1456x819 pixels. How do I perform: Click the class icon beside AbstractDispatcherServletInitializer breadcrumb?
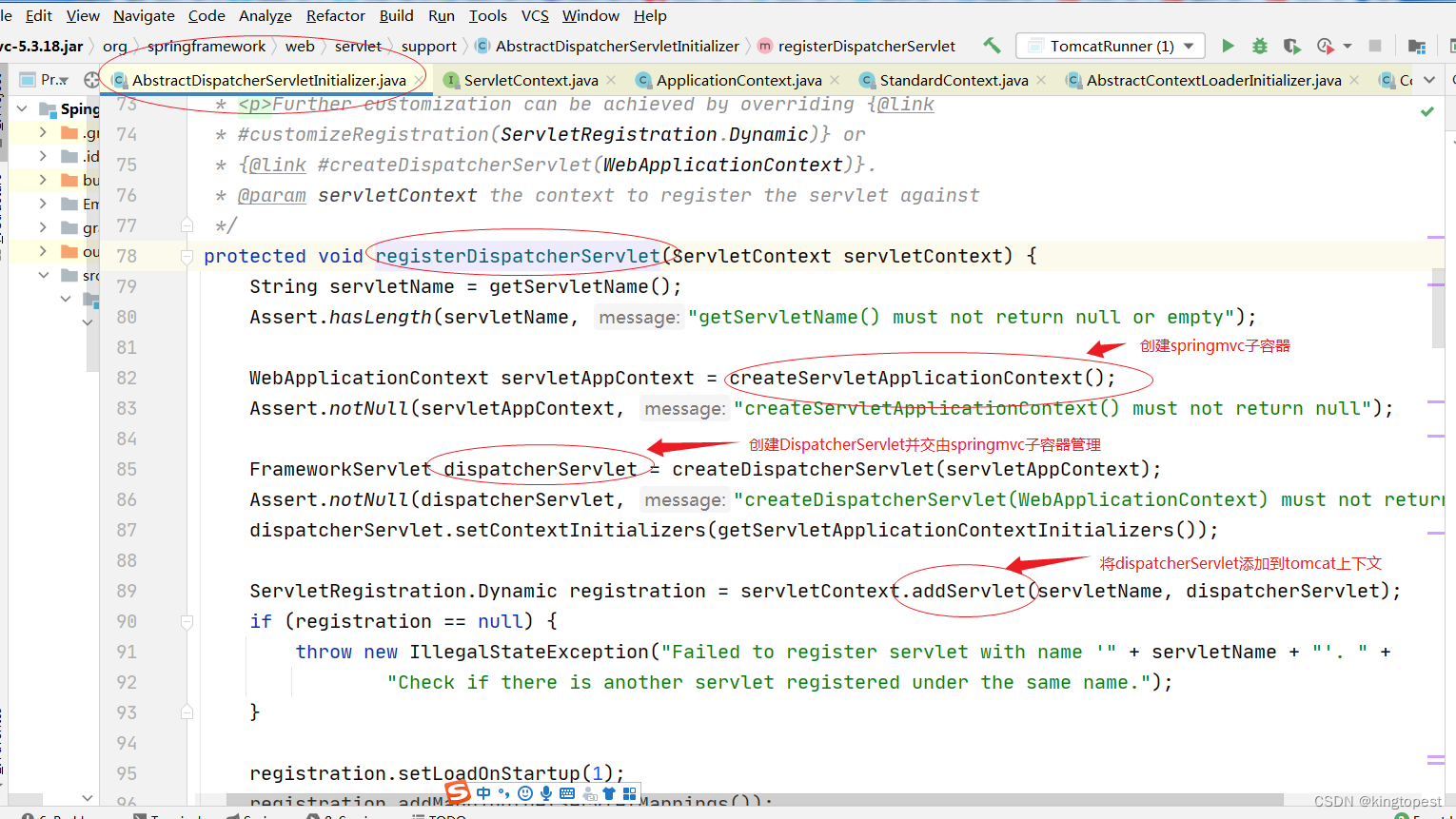[x=482, y=46]
